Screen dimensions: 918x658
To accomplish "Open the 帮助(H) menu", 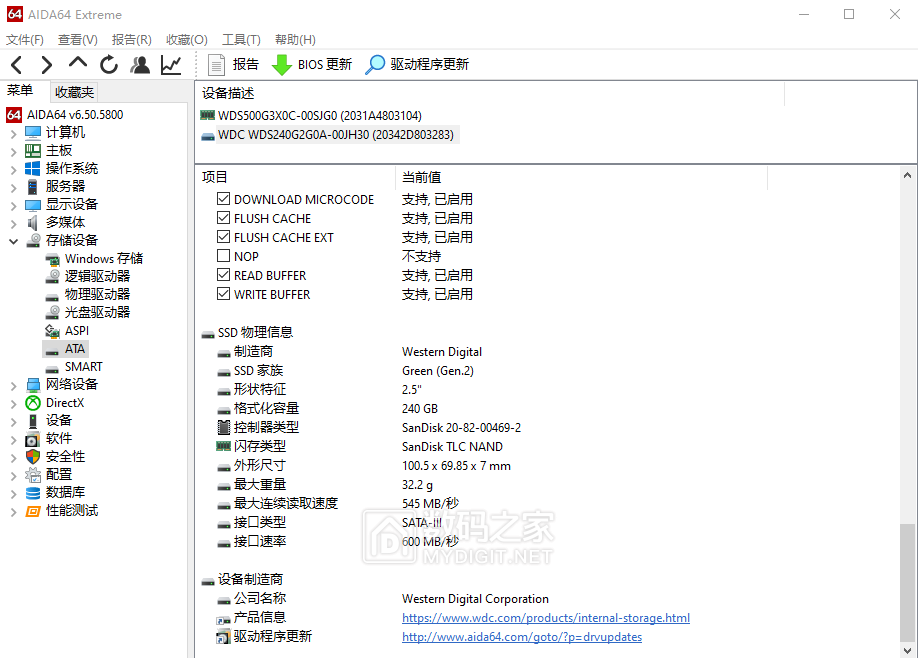I will (295, 39).
